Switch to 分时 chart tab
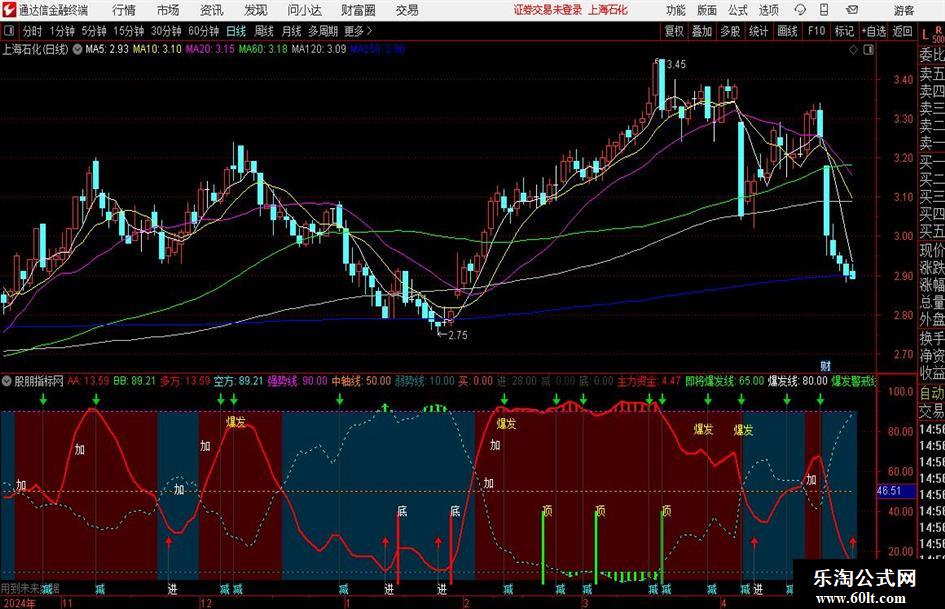Image resolution: width=945 pixels, height=609 pixels. pyautogui.click(x=33, y=31)
